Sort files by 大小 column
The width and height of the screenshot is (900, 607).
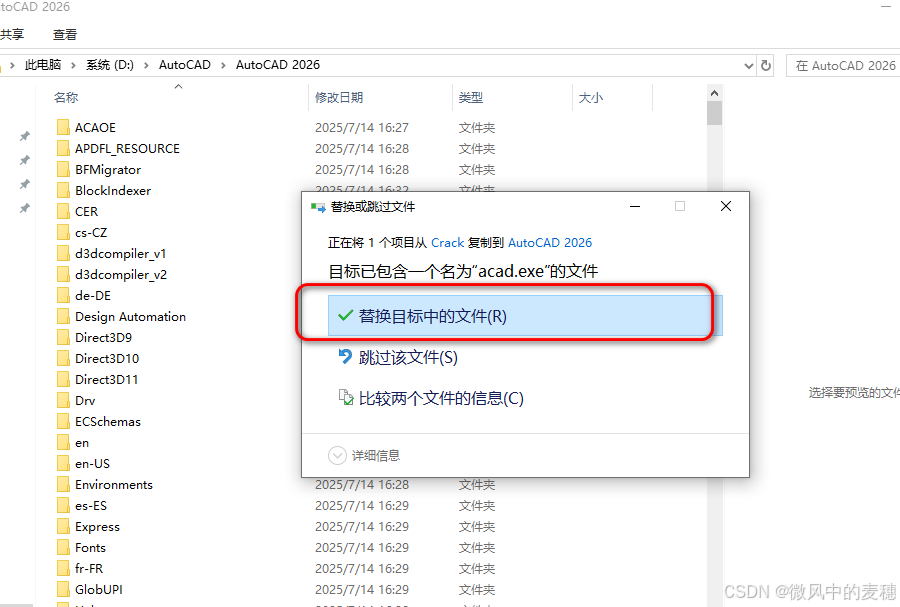click(591, 98)
